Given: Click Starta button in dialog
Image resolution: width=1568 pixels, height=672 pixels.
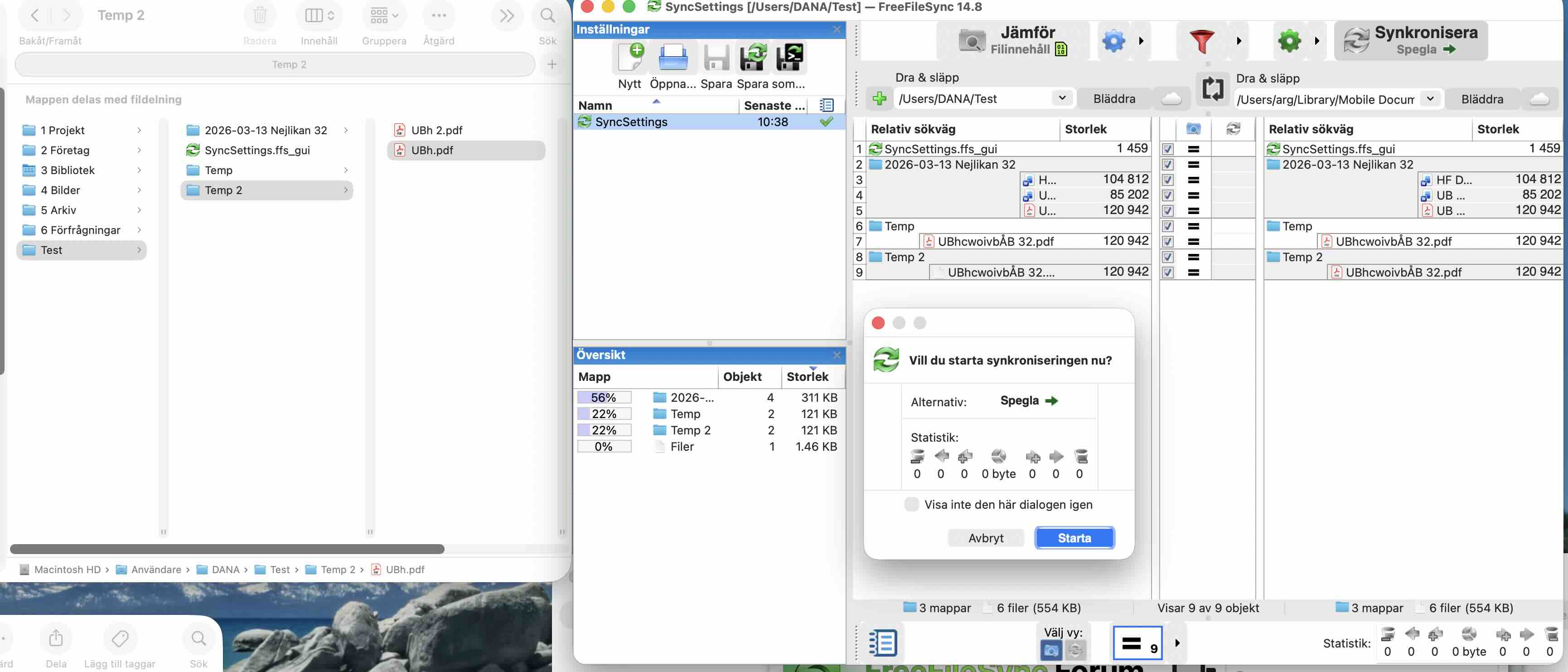Looking at the screenshot, I should coord(1074,538).
